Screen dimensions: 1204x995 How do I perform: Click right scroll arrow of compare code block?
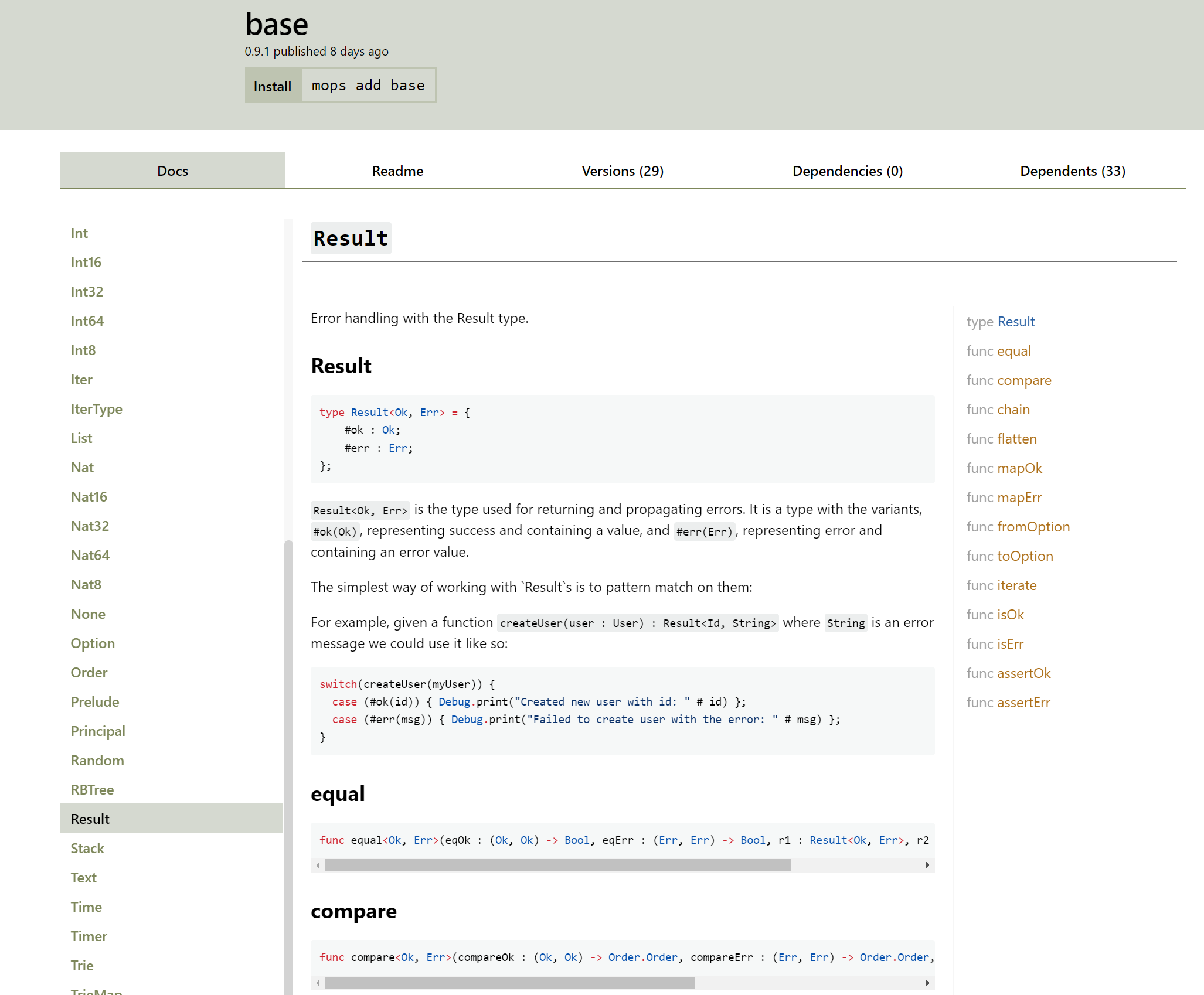click(927, 983)
